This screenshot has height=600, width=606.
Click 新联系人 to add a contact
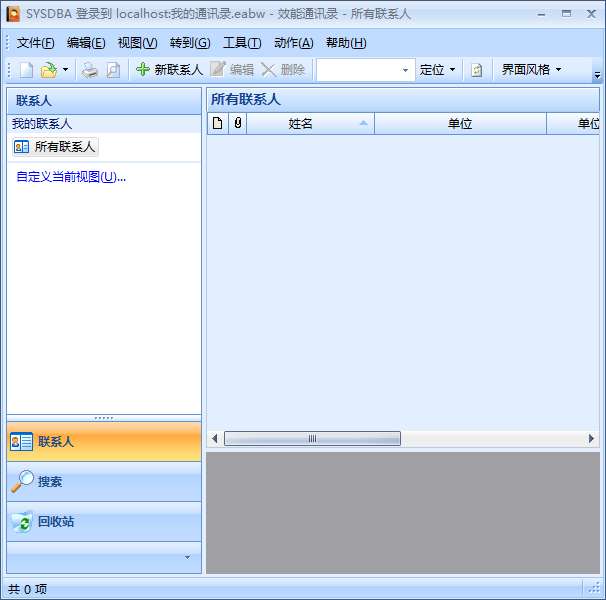pyautogui.click(x=170, y=70)
